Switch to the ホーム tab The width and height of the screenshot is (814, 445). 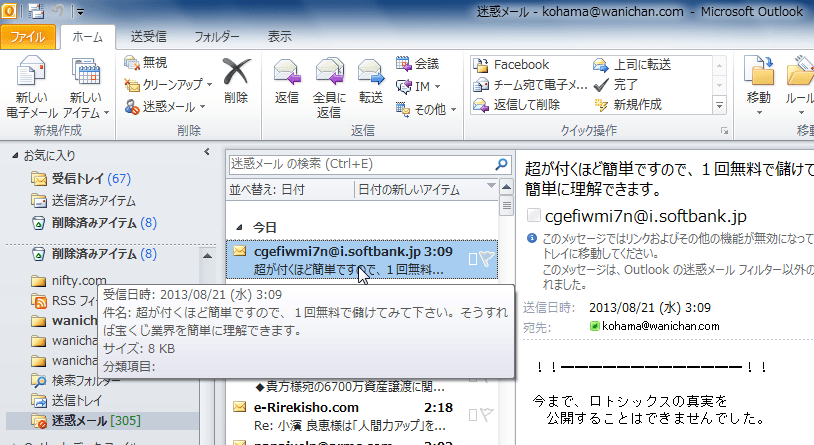tap(87, 37)
